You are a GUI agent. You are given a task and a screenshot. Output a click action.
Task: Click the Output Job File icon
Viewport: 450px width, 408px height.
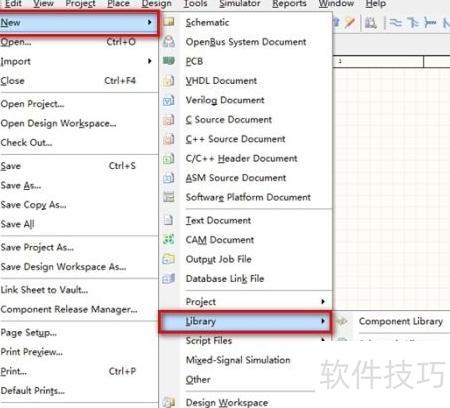tap(169, 259)
